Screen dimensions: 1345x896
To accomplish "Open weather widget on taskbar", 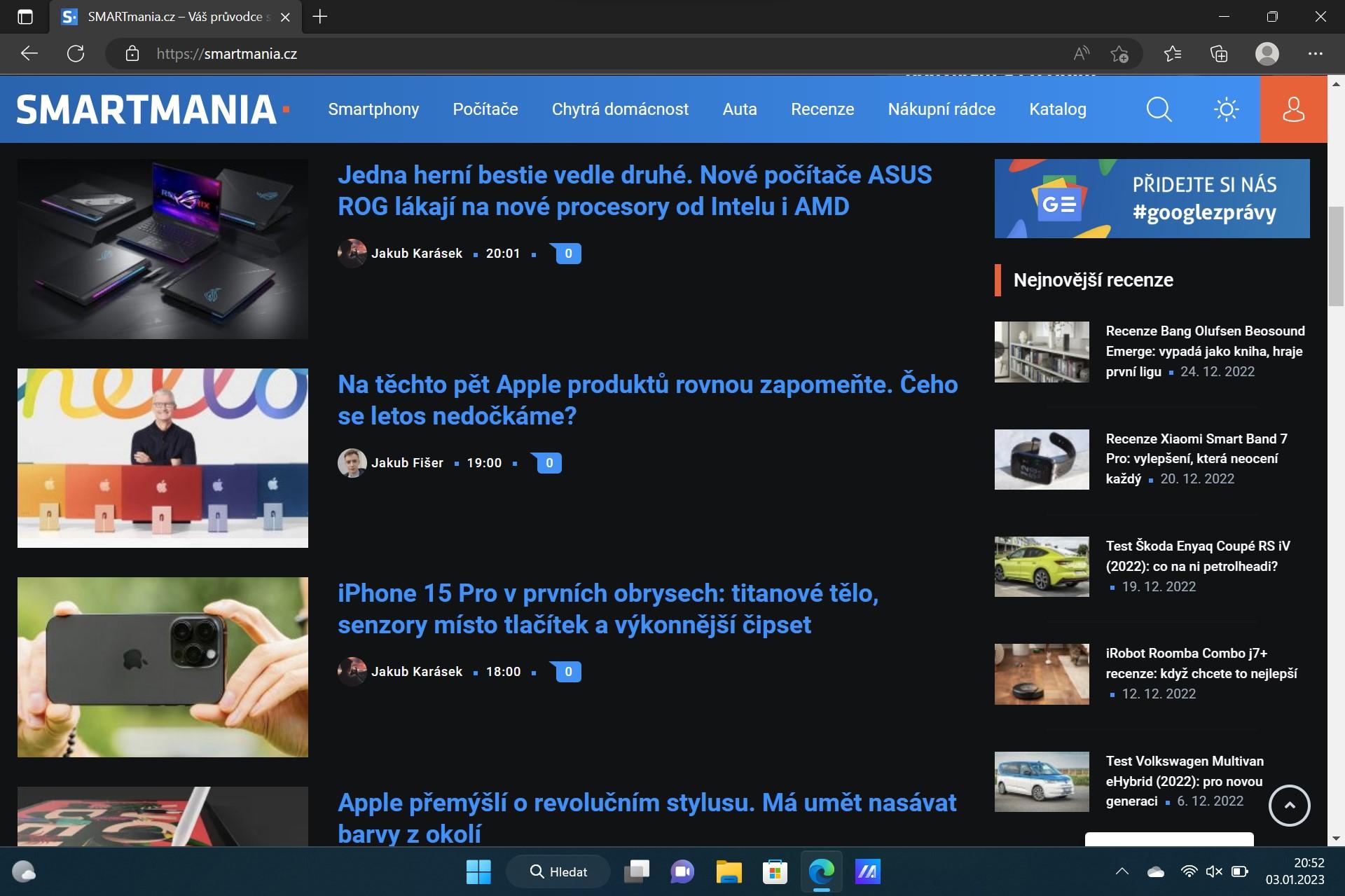I will point(24,872).
